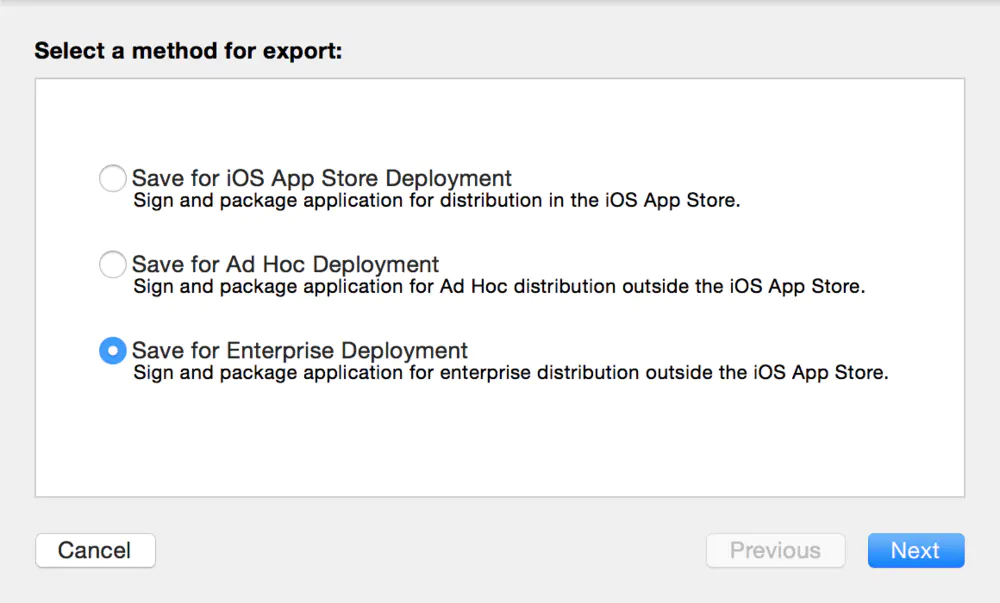Click the "Save for iOS App Store Deployment" label
Image resolution: width=1000 pixels, height=603 pixels.
coord(321,178)
